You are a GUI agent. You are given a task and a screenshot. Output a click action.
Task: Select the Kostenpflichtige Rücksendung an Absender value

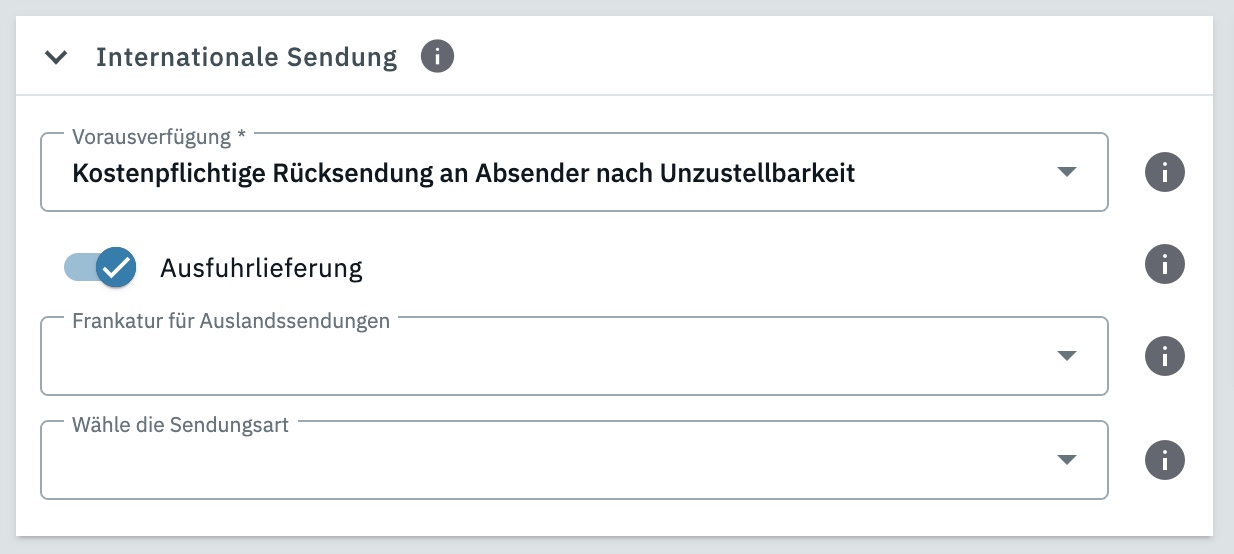[464, 173]
